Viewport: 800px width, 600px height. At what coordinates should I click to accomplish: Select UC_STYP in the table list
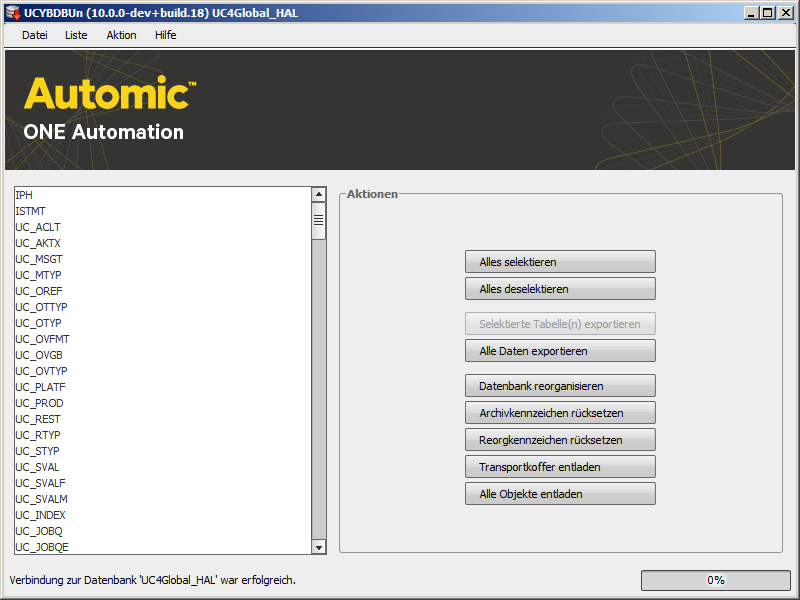[x=163, y=451]
